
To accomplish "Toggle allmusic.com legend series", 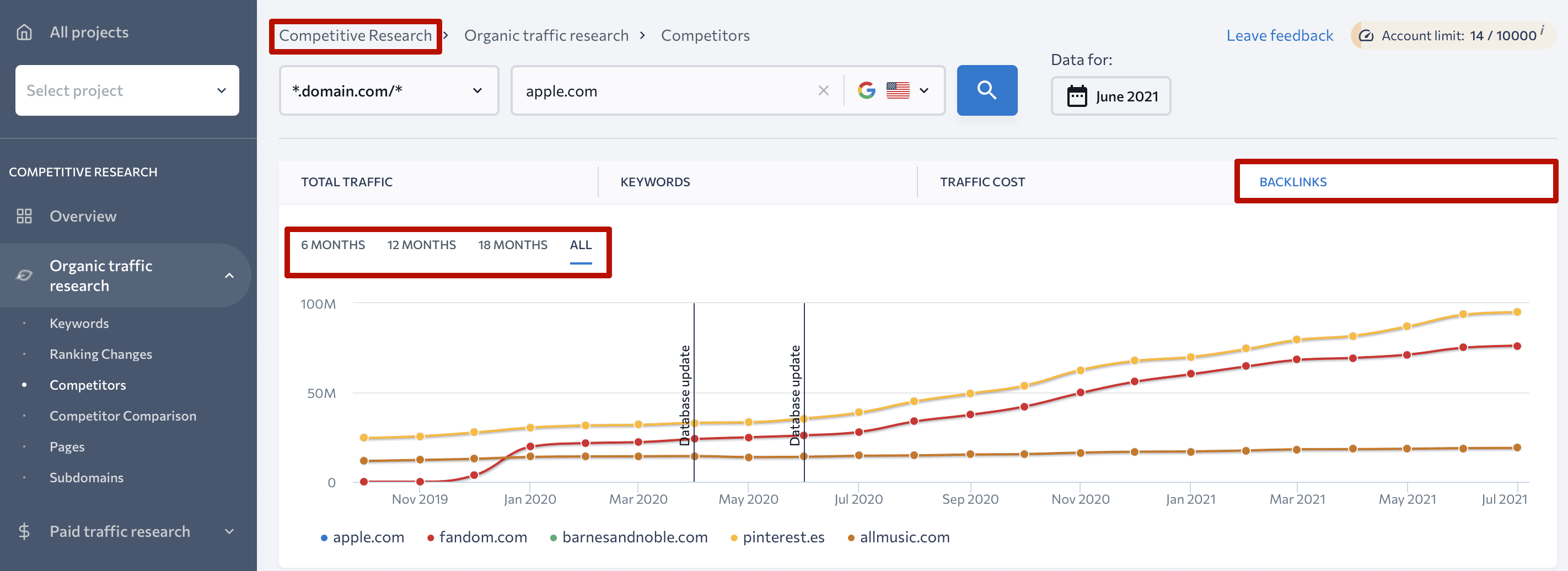I will (x=899, y=537).
